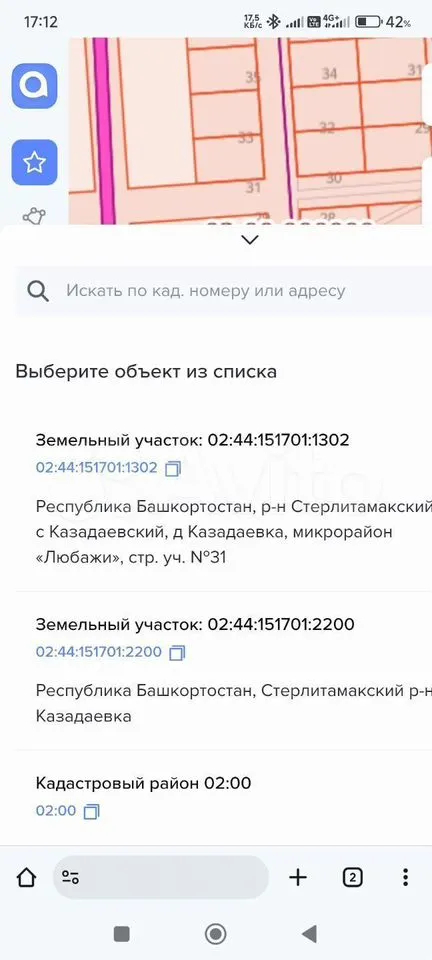Open link 02:44:151701:1302
The height and width of the screenshot is (960, 432).
point(96,468)
